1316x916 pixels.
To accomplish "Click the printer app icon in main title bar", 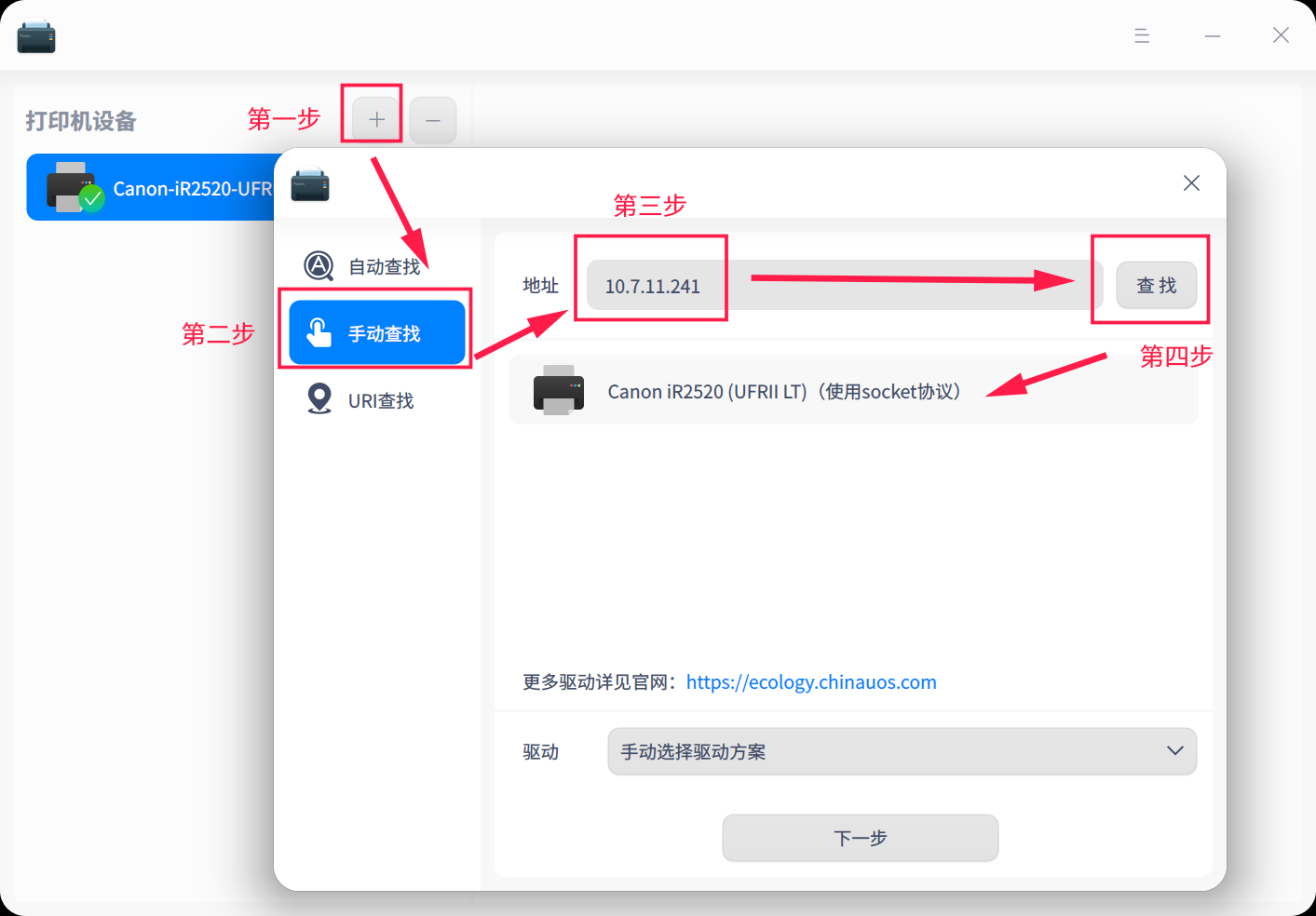I will [x=36, y=36].
